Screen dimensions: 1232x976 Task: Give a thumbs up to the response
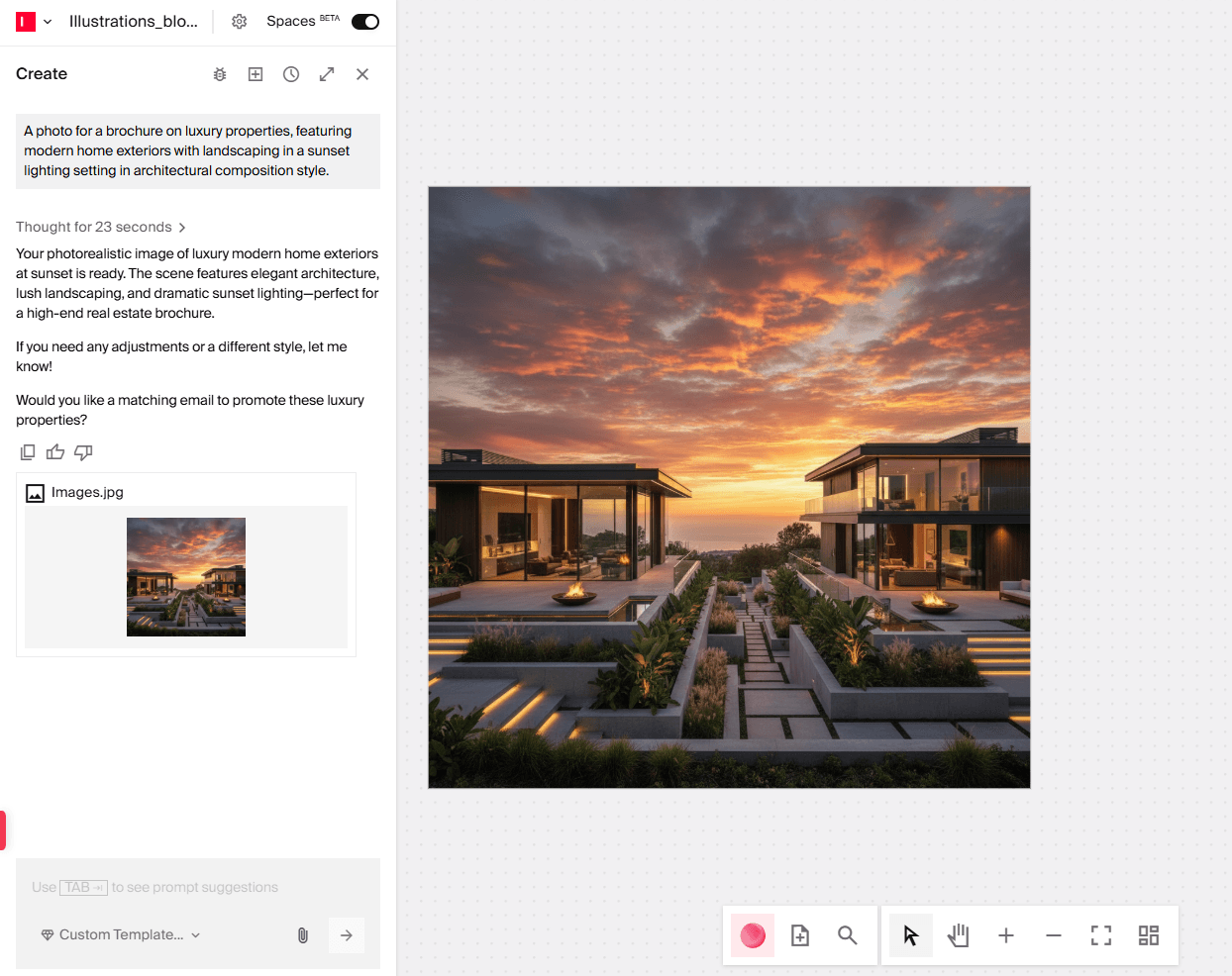pos(54,451)
